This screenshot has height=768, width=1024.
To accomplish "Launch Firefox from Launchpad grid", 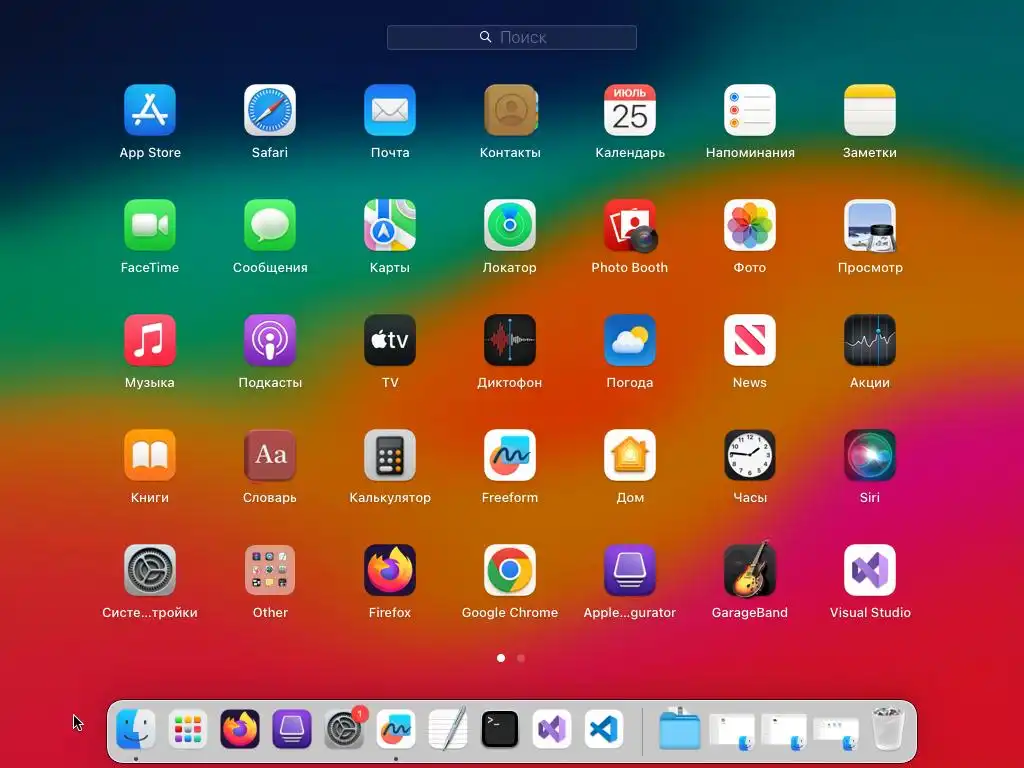I will click(x=390, y=569).
